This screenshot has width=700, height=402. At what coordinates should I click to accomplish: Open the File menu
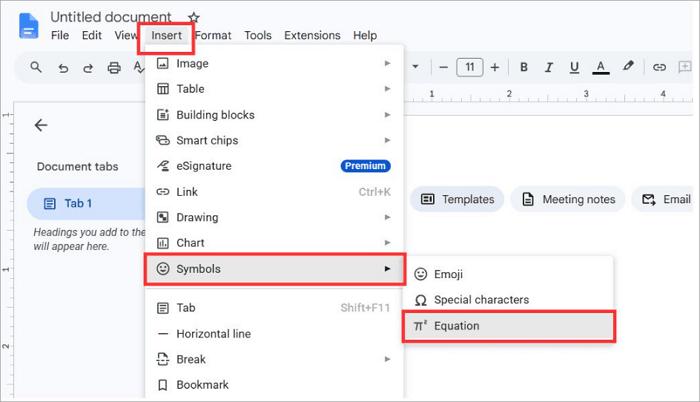coord(60,35)
